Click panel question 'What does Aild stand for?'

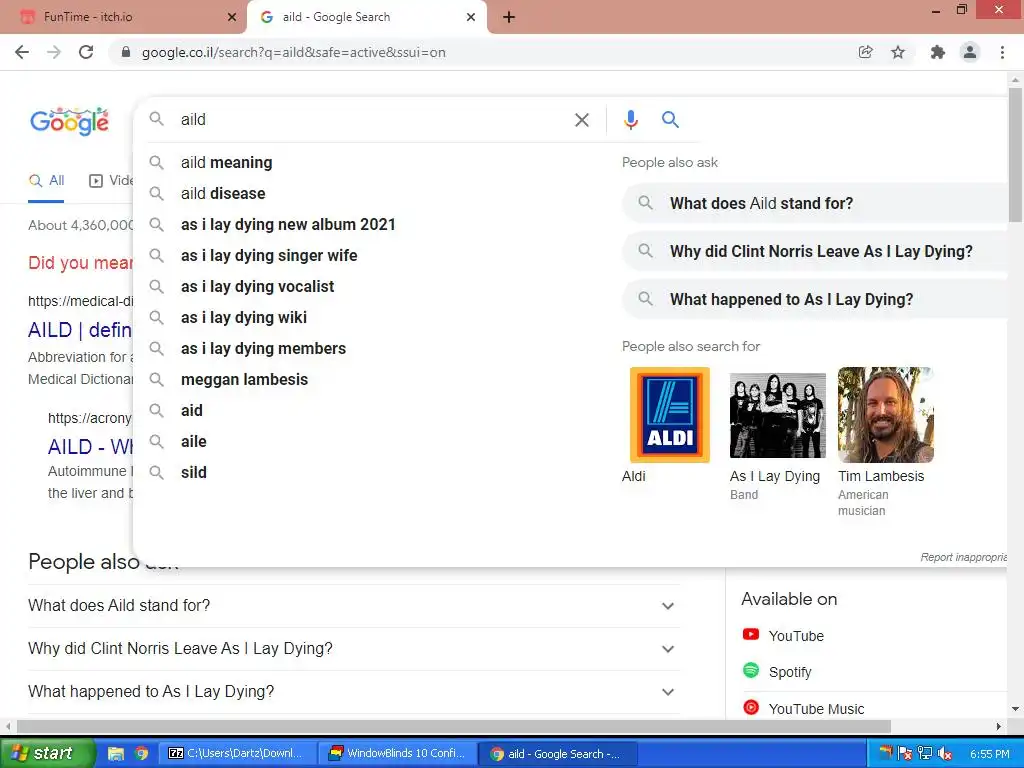(814, 203)
